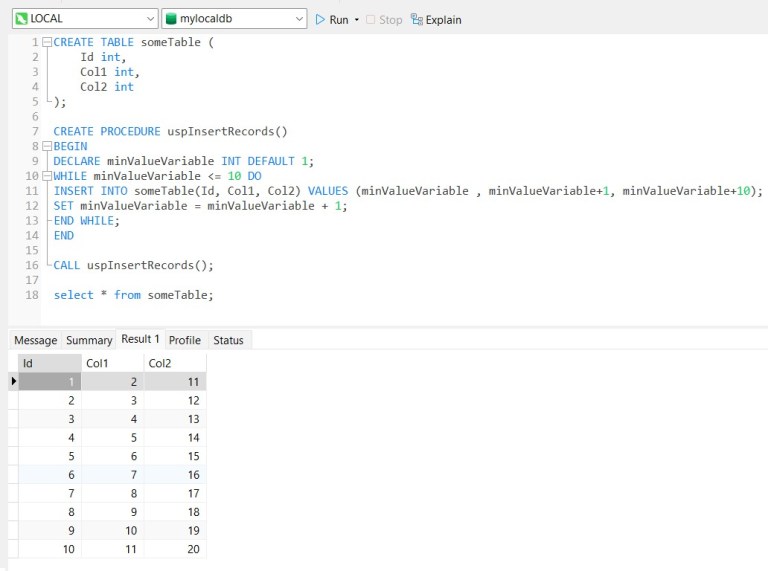Select Col2 cell with value 16
768x571 pixels.
point(175,475)
